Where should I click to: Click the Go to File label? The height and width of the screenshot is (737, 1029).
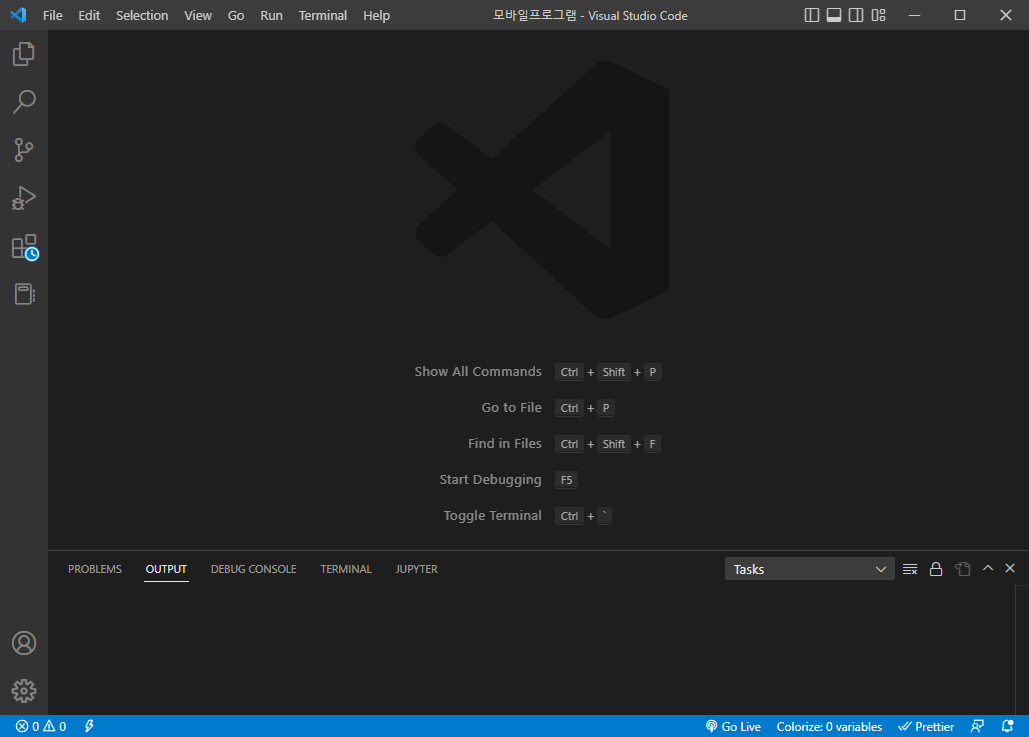[x=511, y=408]
